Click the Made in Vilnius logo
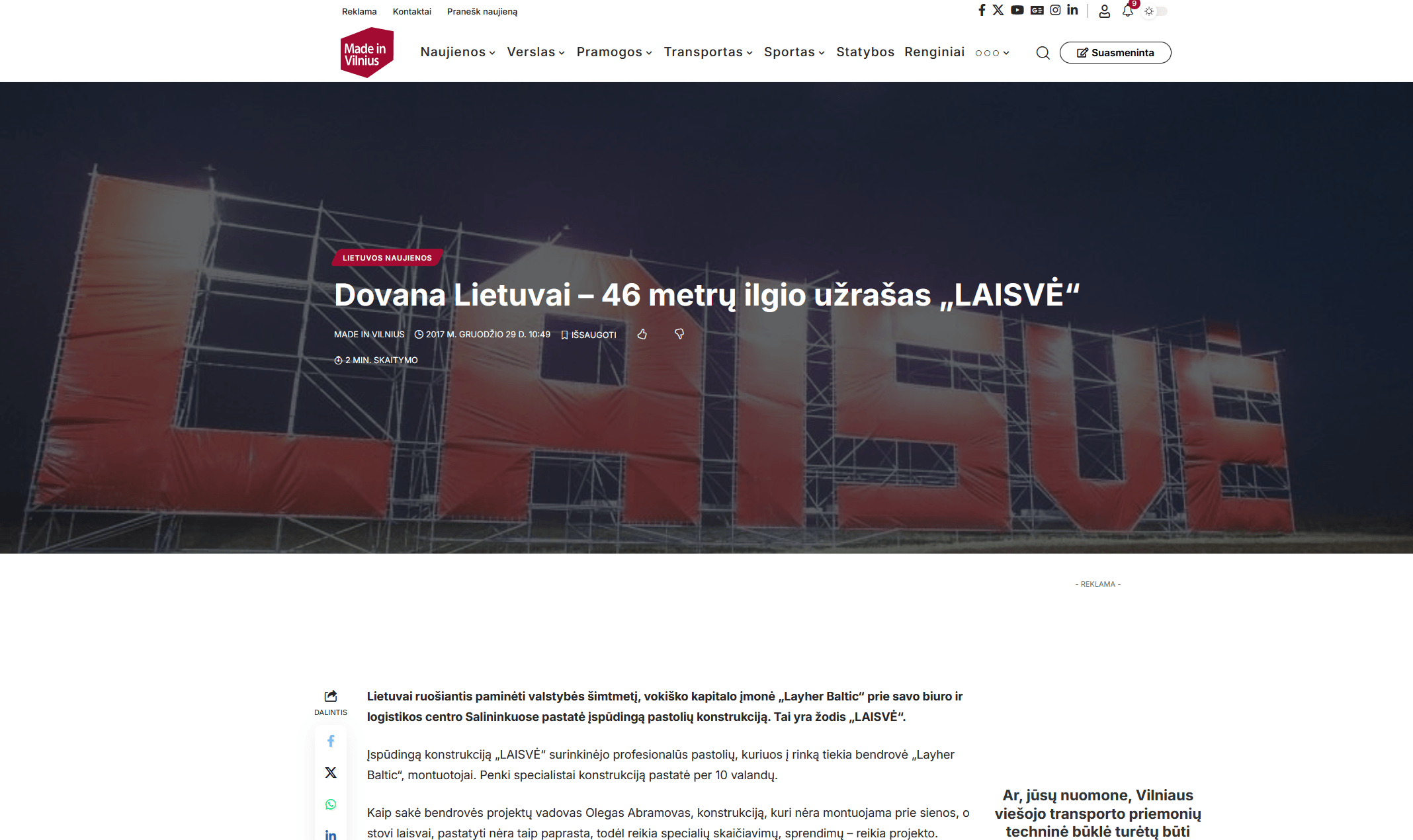Image resolution: width=1413 pixels, height=840 pixels. (x=367, y=52)
